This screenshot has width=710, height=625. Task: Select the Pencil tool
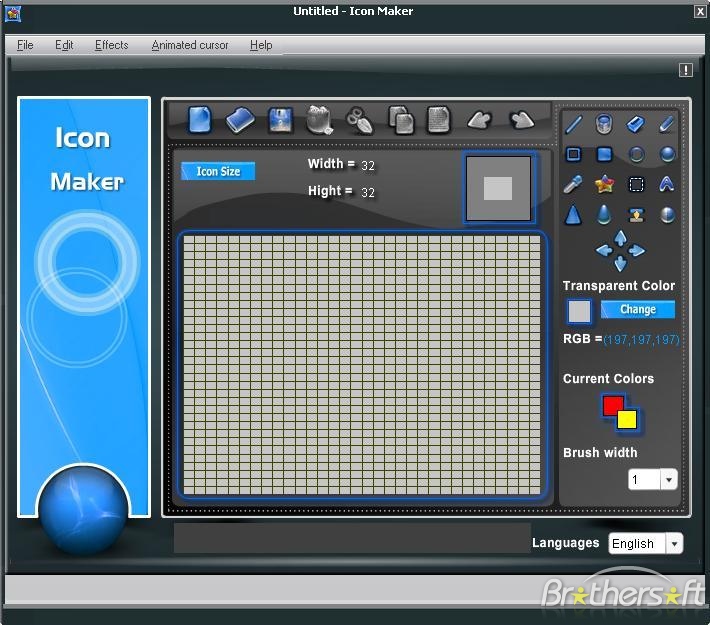(666, 124)
